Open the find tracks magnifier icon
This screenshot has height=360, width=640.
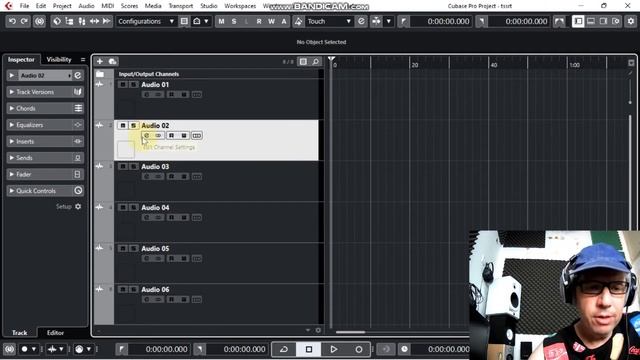click(316, 62)
